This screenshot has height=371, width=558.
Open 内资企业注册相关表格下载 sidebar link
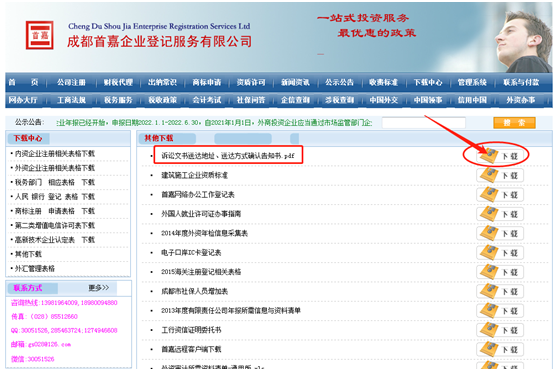(x=55, y=153)
